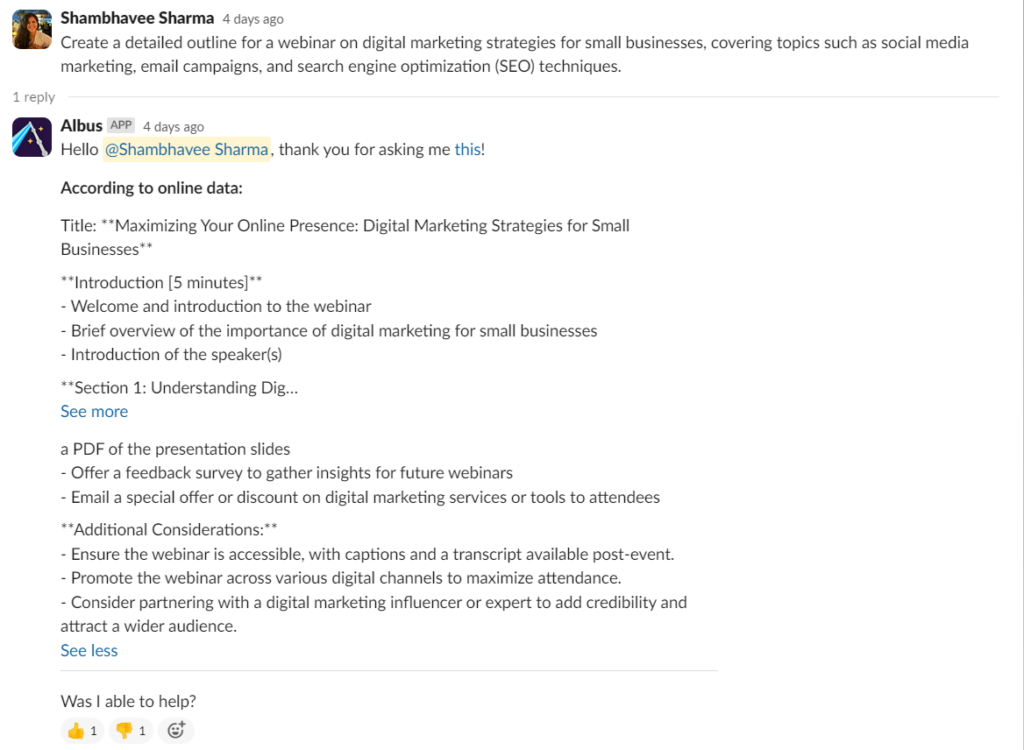Open the @Shambhavee Sharma mention
Image resolution: width=1024 pixels, height=750 pixels.
coord(186,149)
